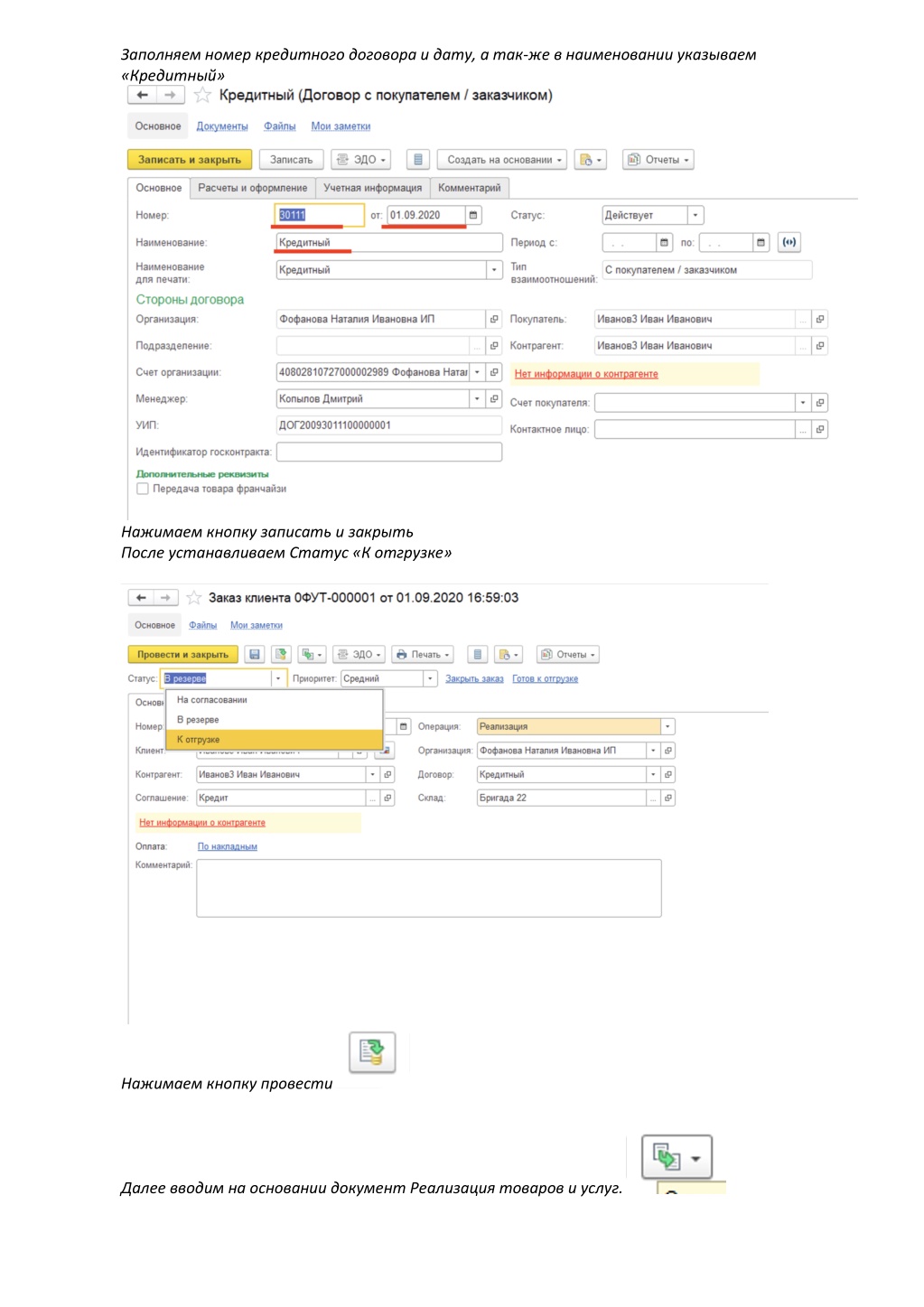This screenshot has height=1307, width=924.
Task: Go back using arrow in Заказ клиента form
Action: click(x=141, y=597)
